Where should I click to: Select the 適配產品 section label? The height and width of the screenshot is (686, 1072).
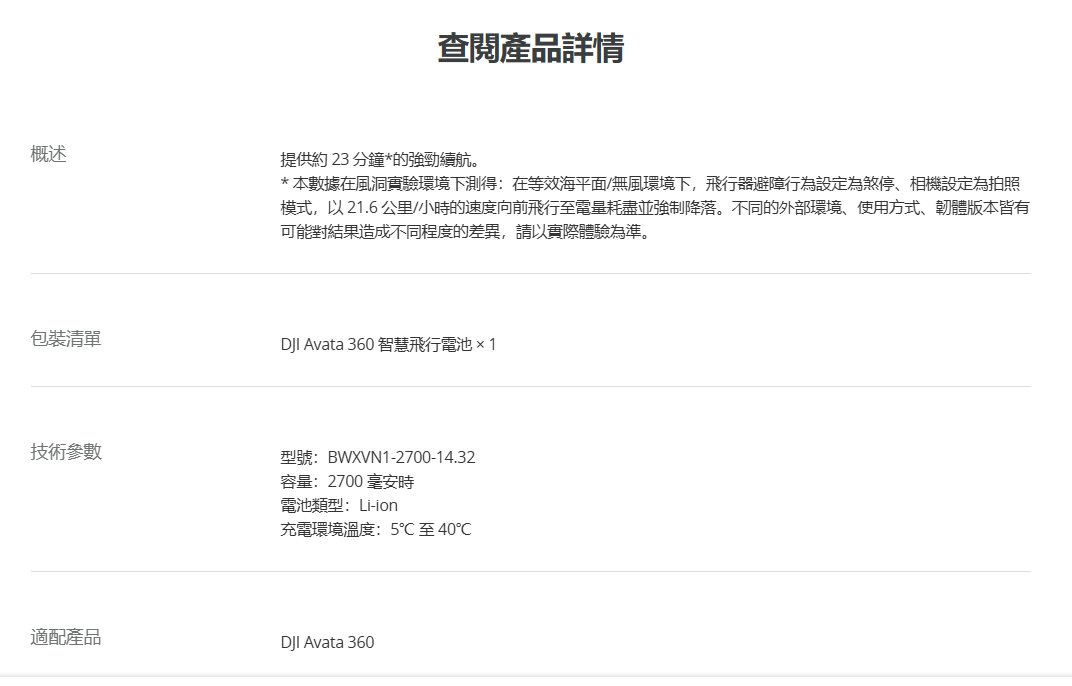coord(66,638)
